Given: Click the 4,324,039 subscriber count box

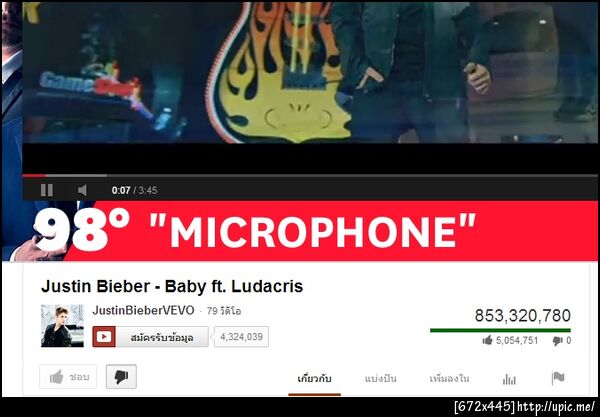Looking at the screenshot, I should (241, 337).
